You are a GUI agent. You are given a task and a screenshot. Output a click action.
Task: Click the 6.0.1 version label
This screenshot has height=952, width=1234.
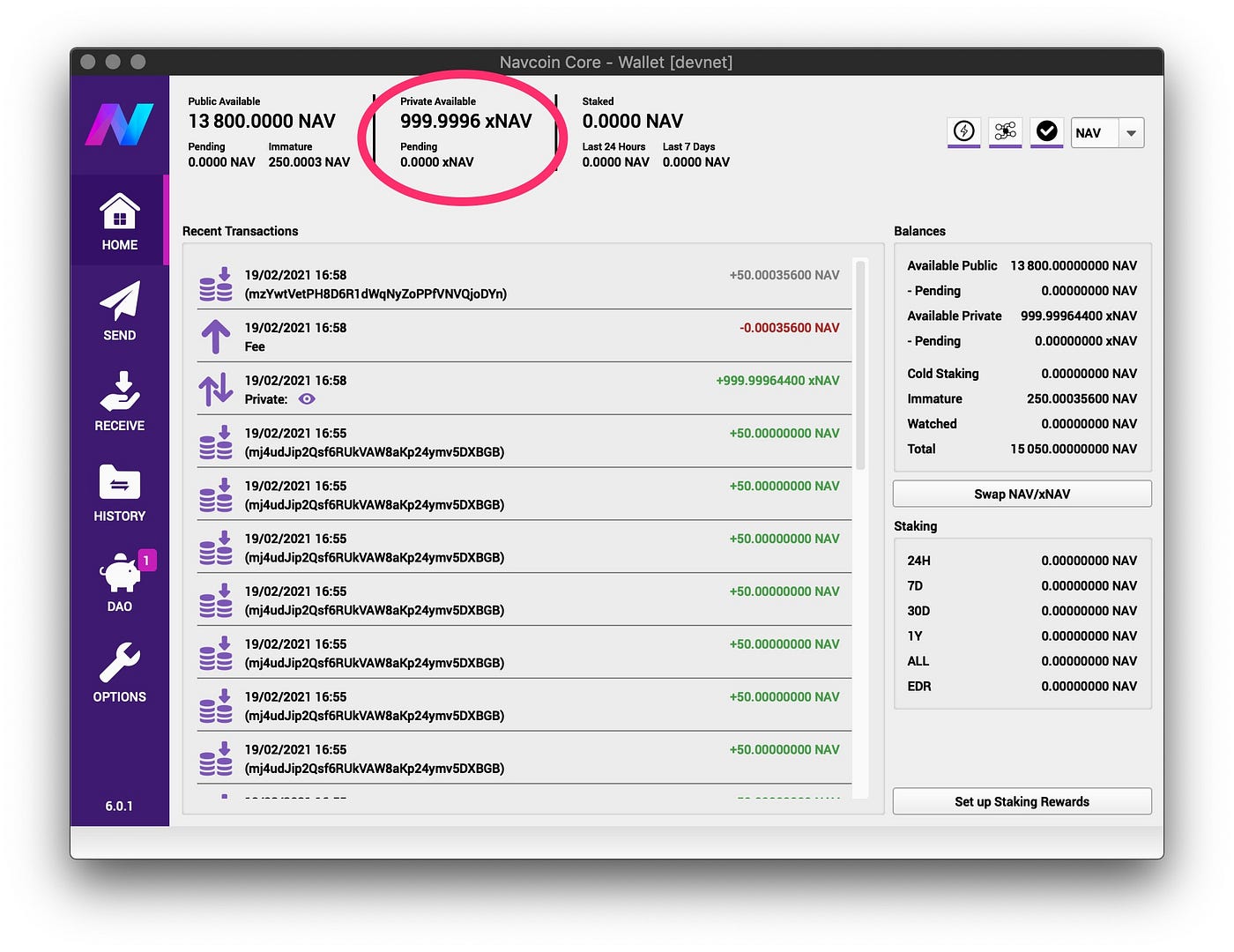pyautogui.click(x=119, y=806)
